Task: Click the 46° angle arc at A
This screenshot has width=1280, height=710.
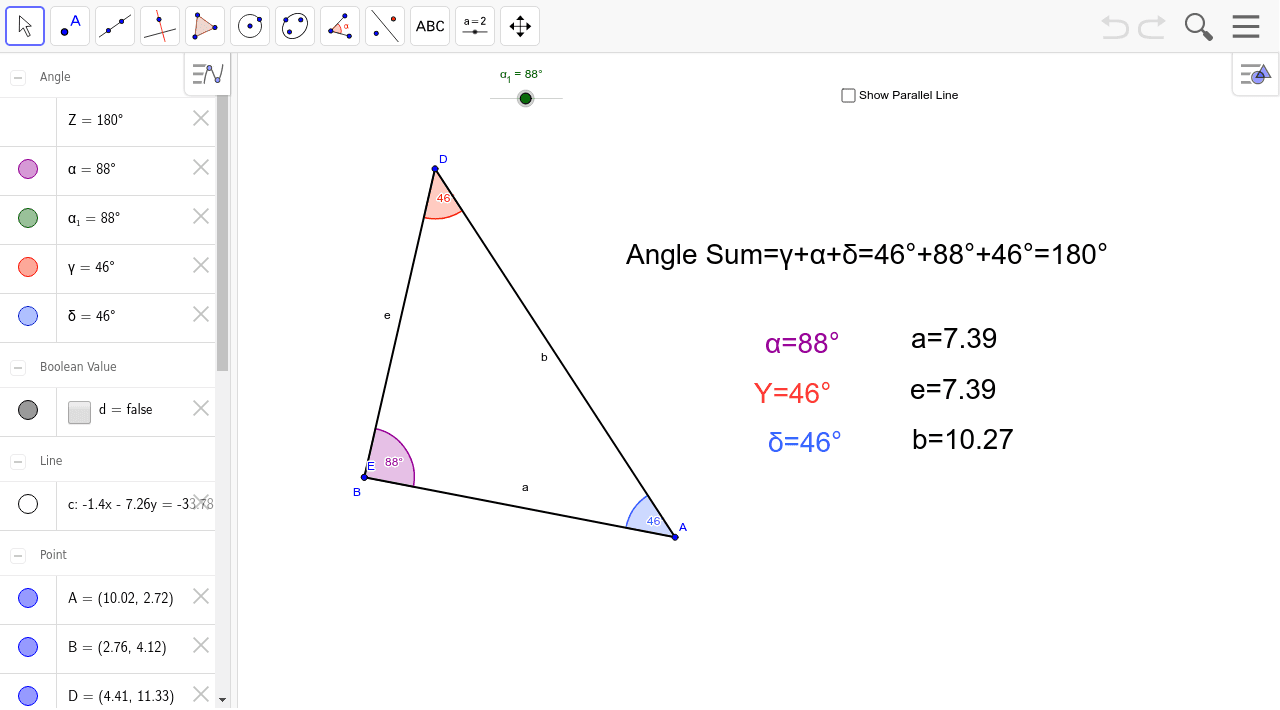Action: pos(648,516)
